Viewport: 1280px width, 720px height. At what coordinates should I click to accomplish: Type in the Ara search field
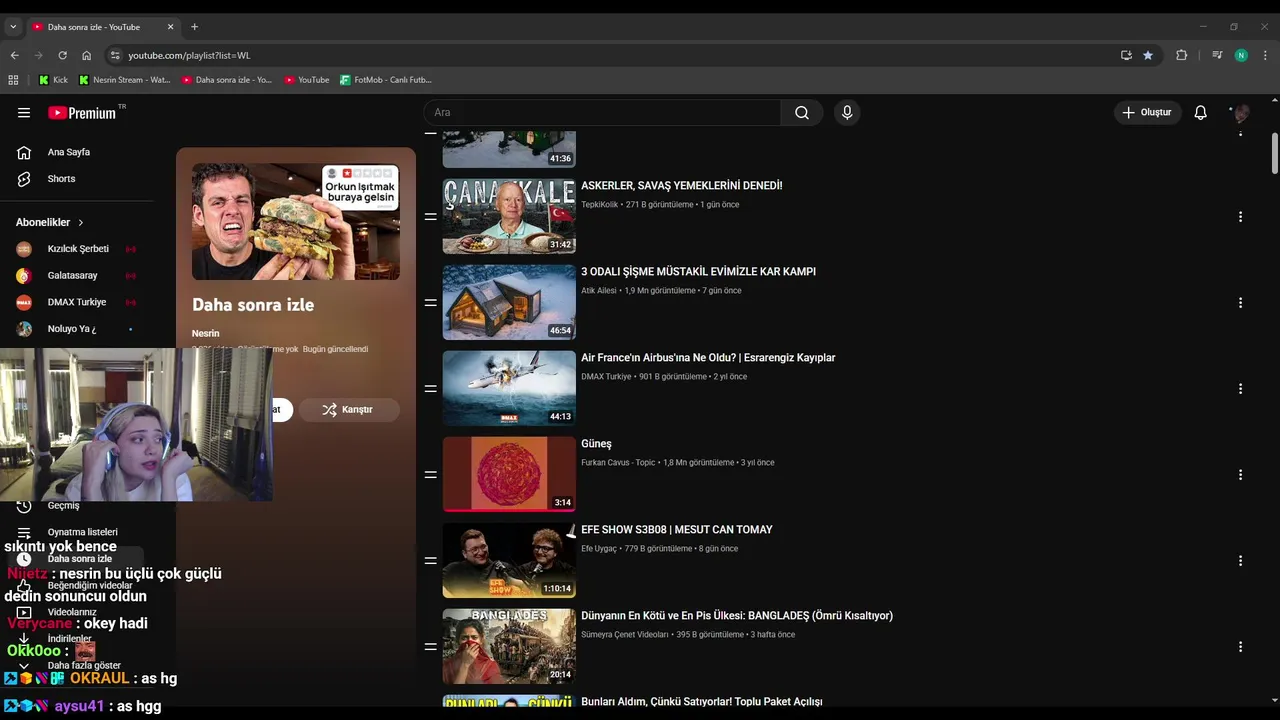[x=602, y=113]
